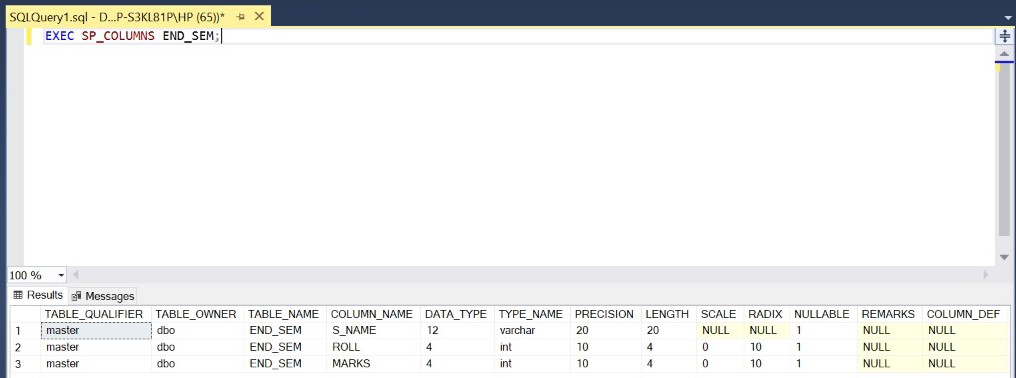Select the results grid top-left corner cell
This screenshot has width=1016, height=378.
click(24, 314)
